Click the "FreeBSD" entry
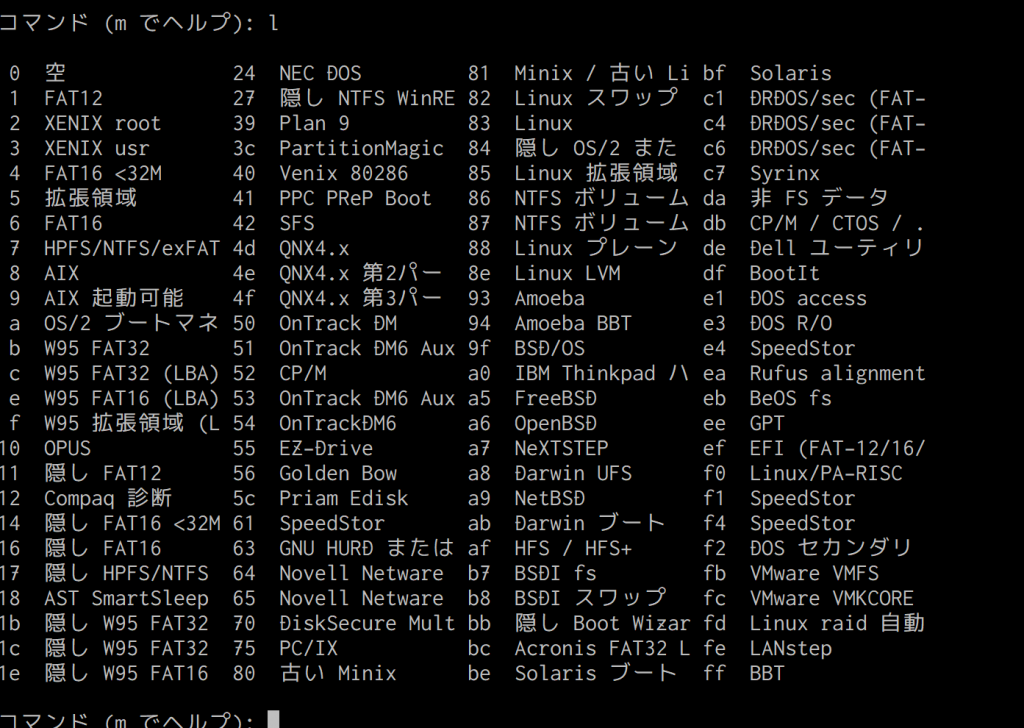1024x728 pixels. tap(555, 398)
